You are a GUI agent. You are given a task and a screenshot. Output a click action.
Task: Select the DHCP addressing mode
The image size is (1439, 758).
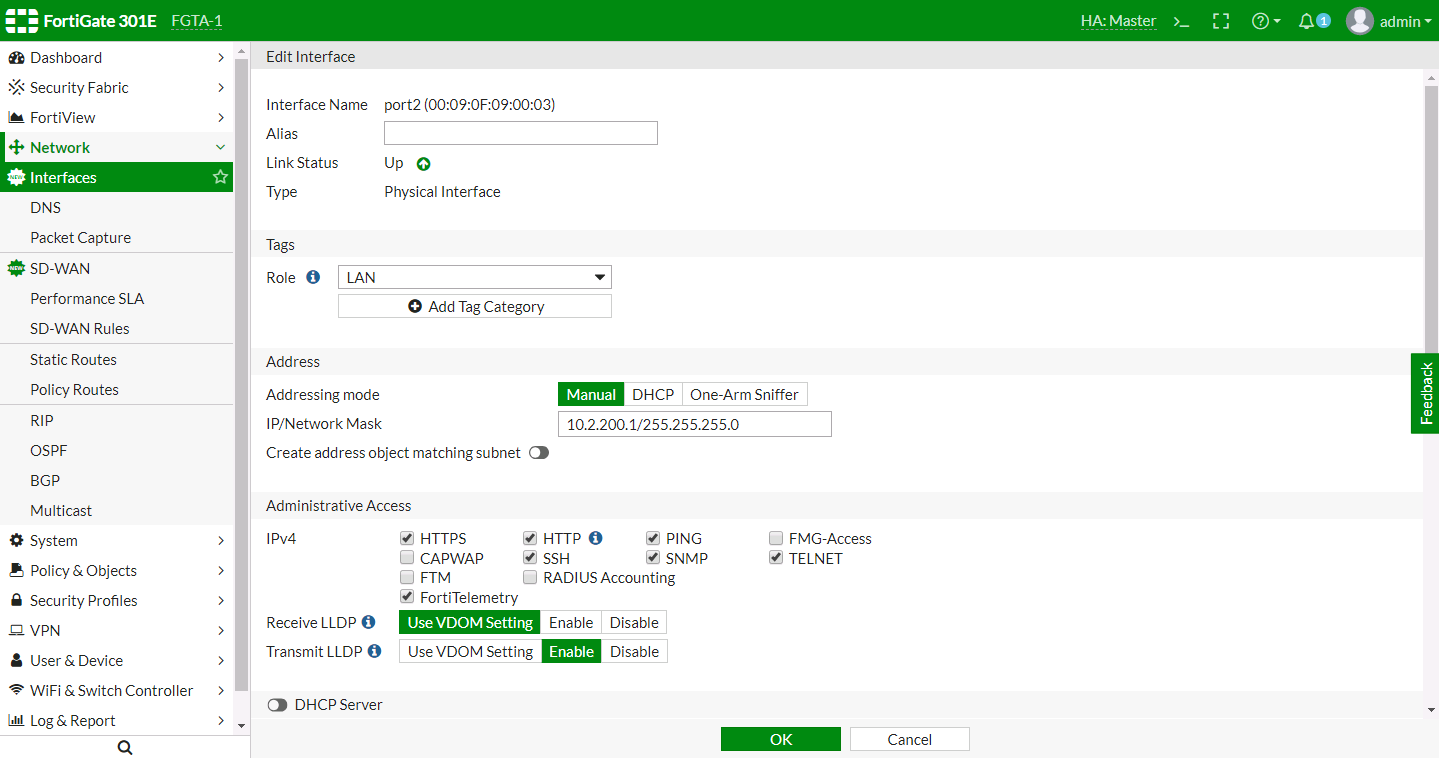point(653,394)
